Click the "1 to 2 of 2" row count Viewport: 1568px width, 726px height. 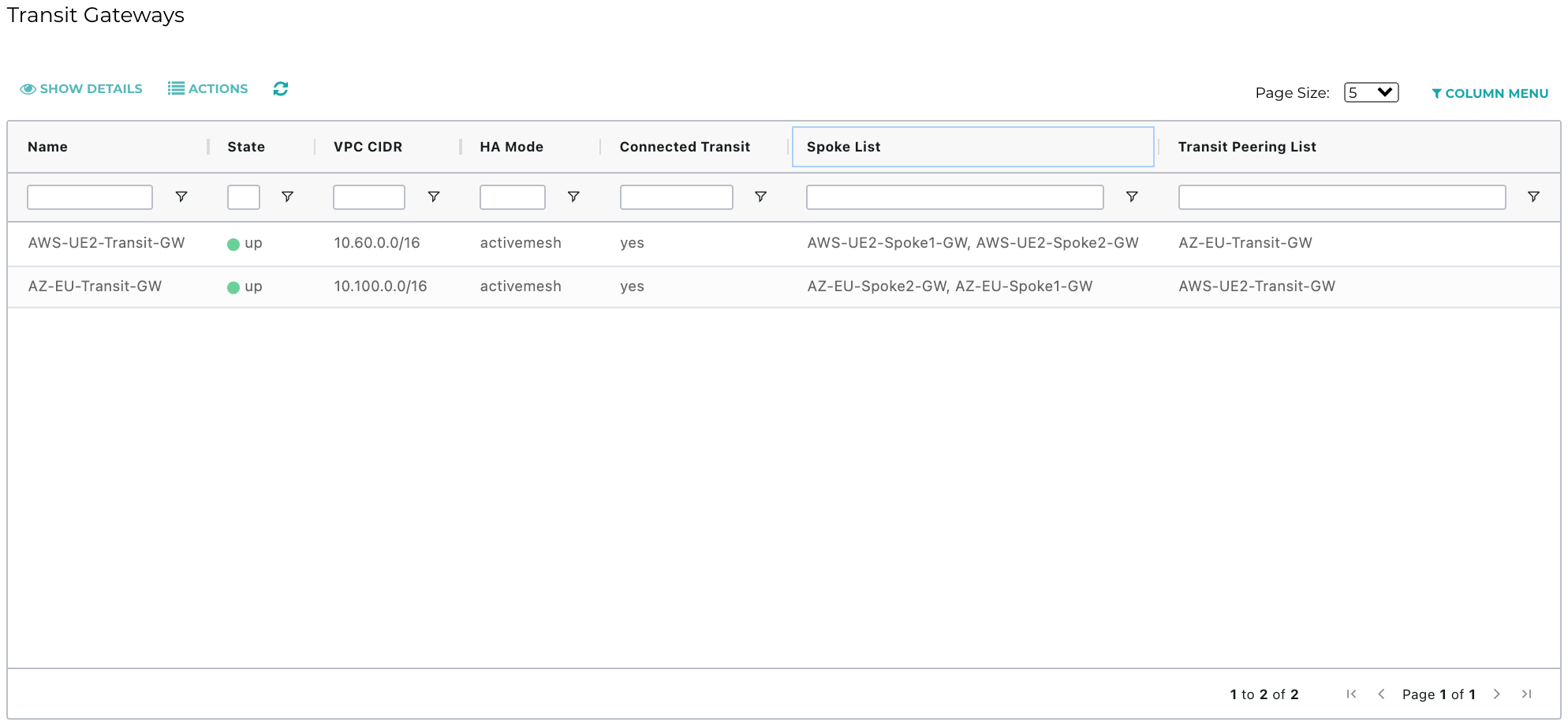click(1264, 694)
